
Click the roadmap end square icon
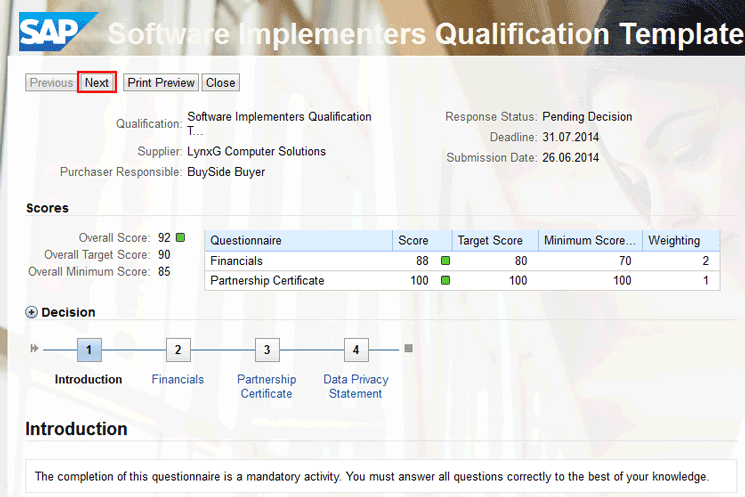pos(409,349)
